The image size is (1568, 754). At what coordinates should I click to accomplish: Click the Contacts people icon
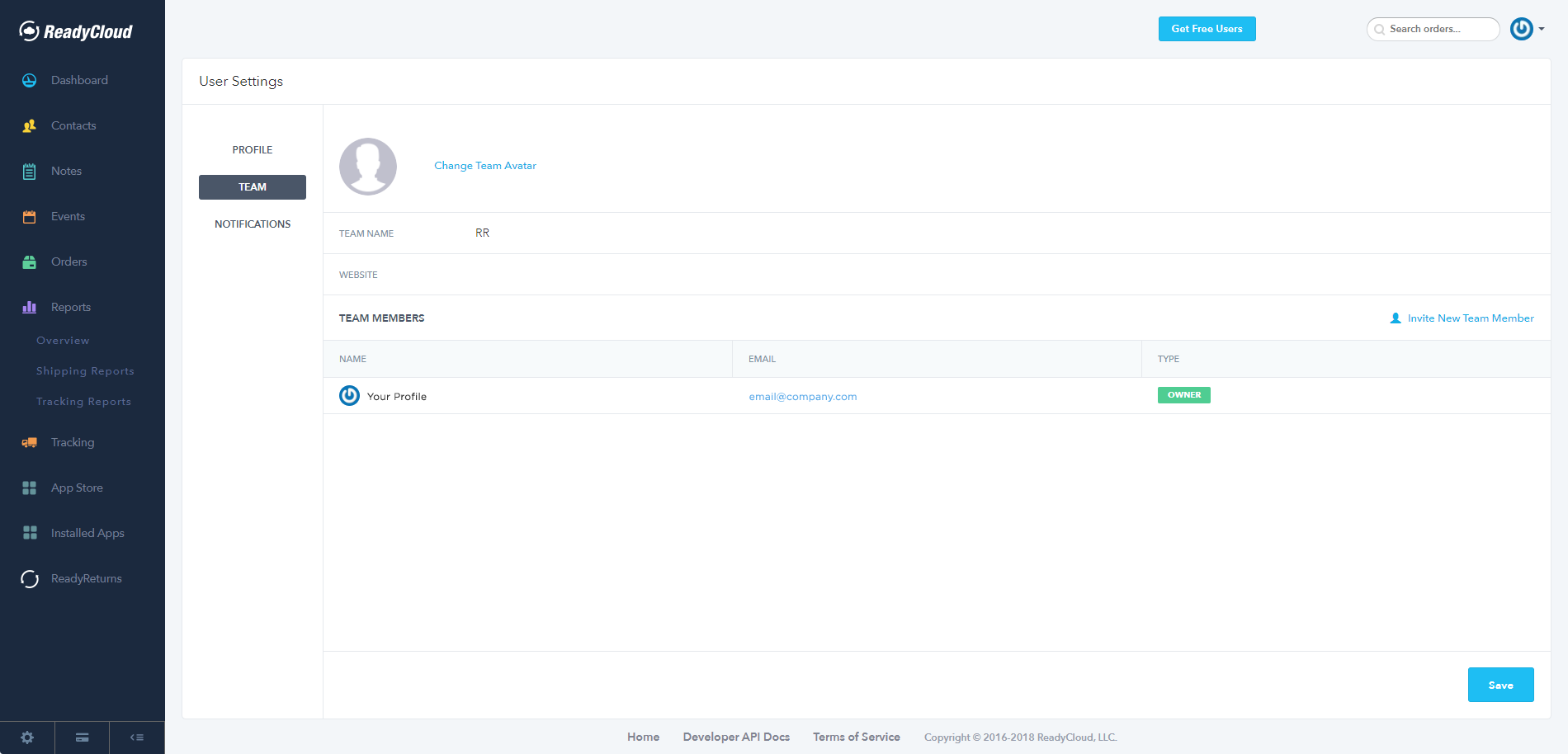[30, 125]
